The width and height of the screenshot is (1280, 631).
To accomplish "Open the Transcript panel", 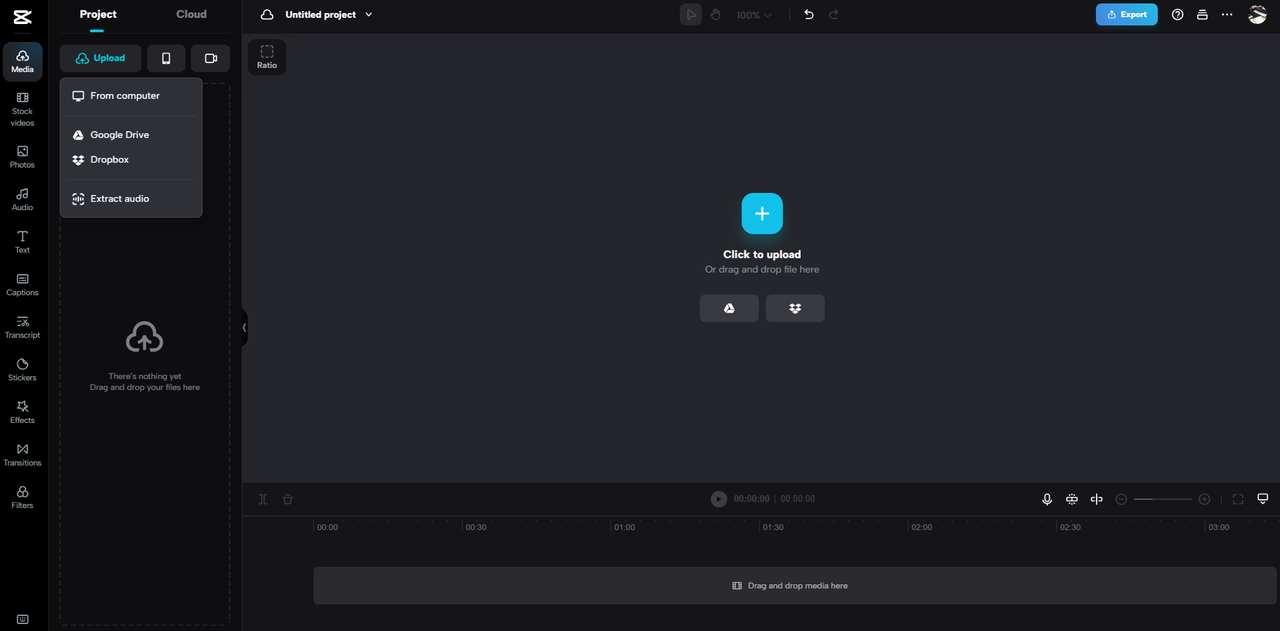I will (x=22, y=328).
